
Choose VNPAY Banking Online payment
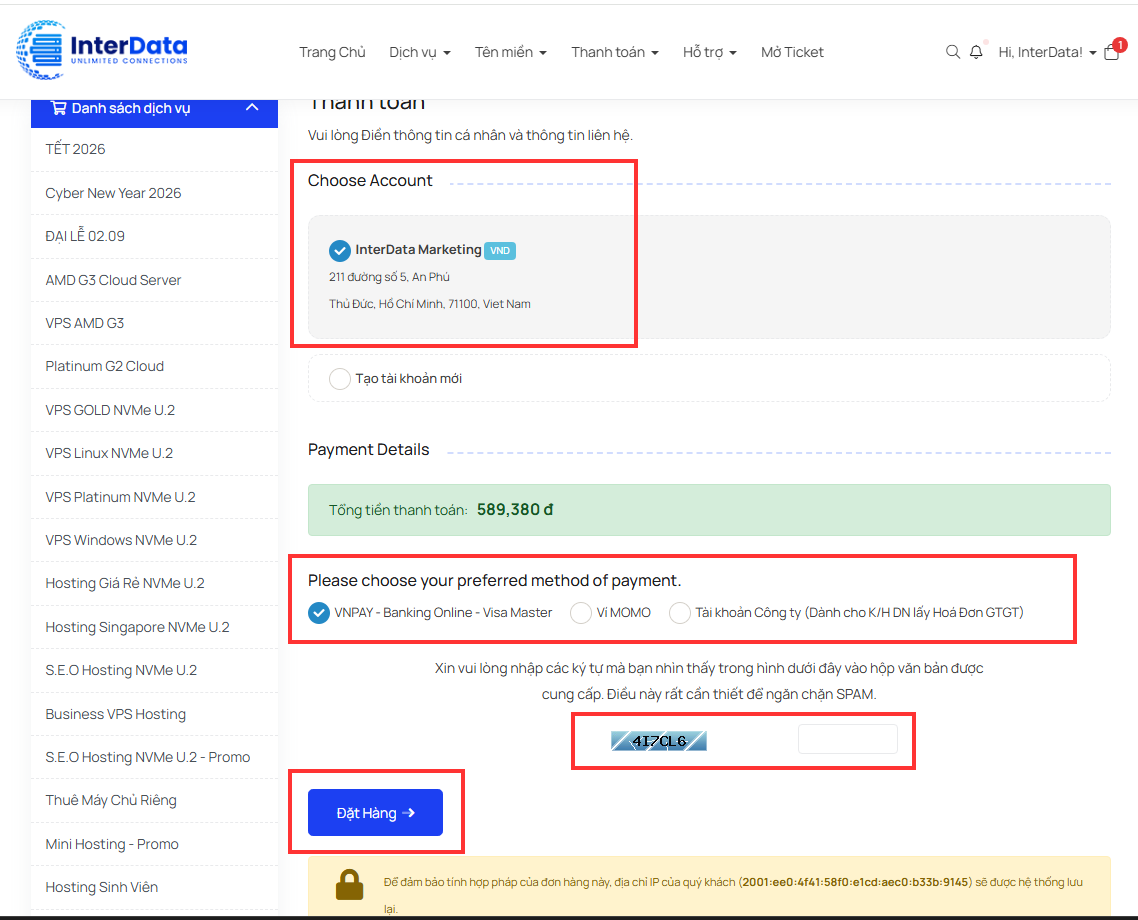[x=319, y=613]
